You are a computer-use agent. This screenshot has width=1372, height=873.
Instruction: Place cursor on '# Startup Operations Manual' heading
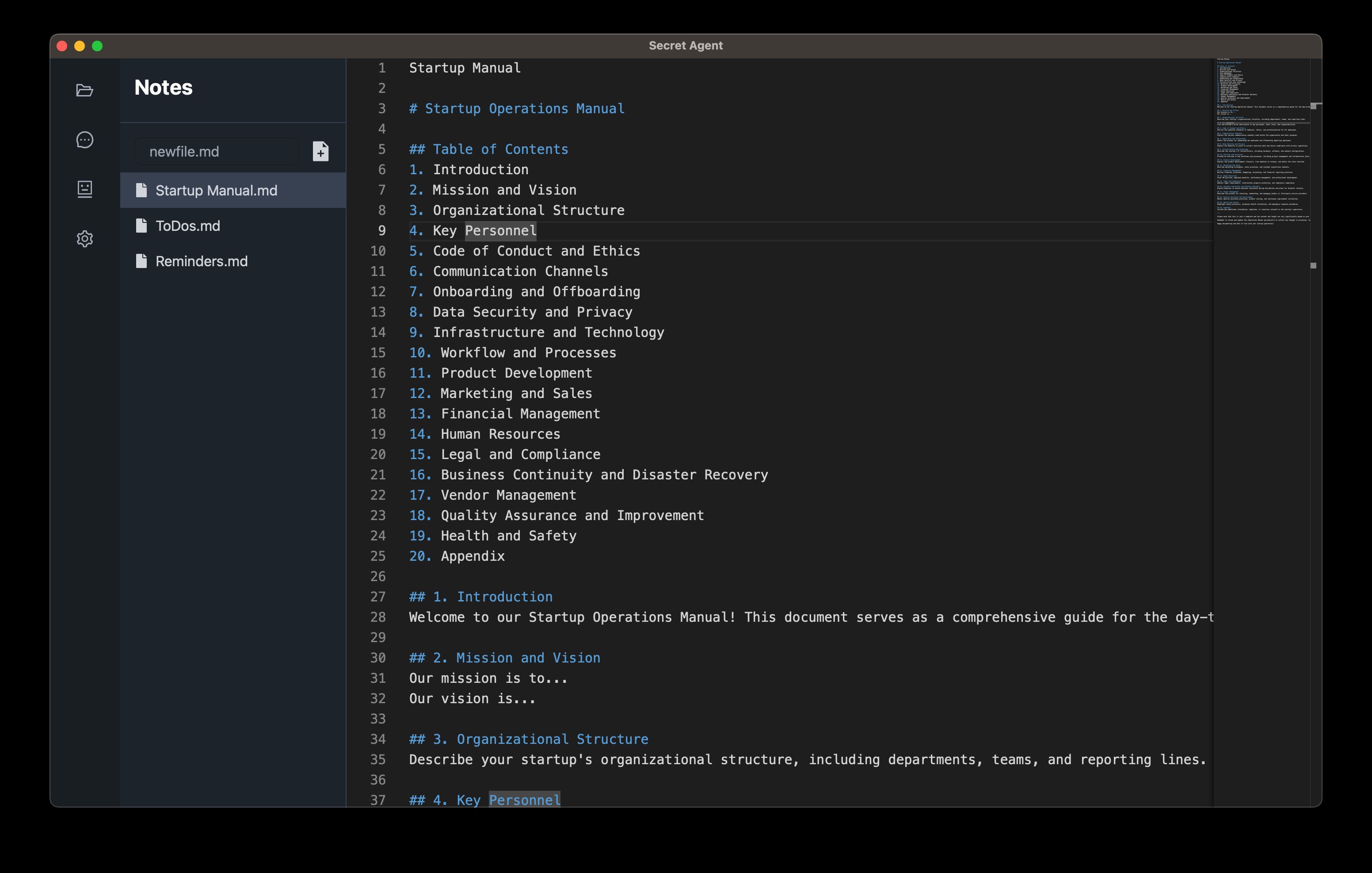[517, 108]
